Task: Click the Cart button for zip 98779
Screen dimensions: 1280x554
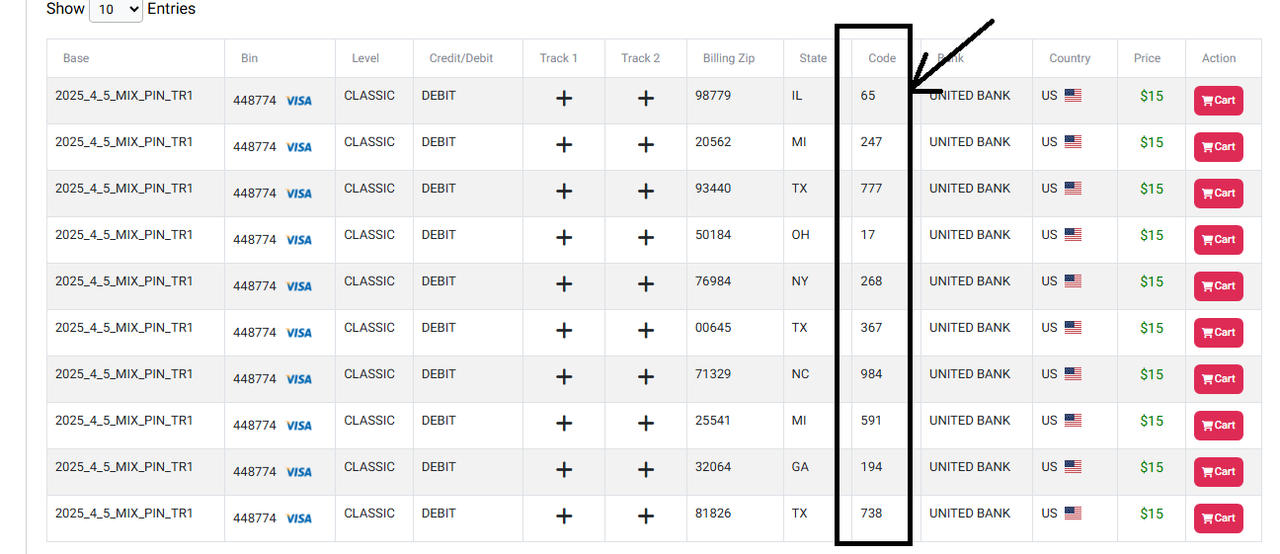Action: pyautogui.click(x=1218, y=100)
